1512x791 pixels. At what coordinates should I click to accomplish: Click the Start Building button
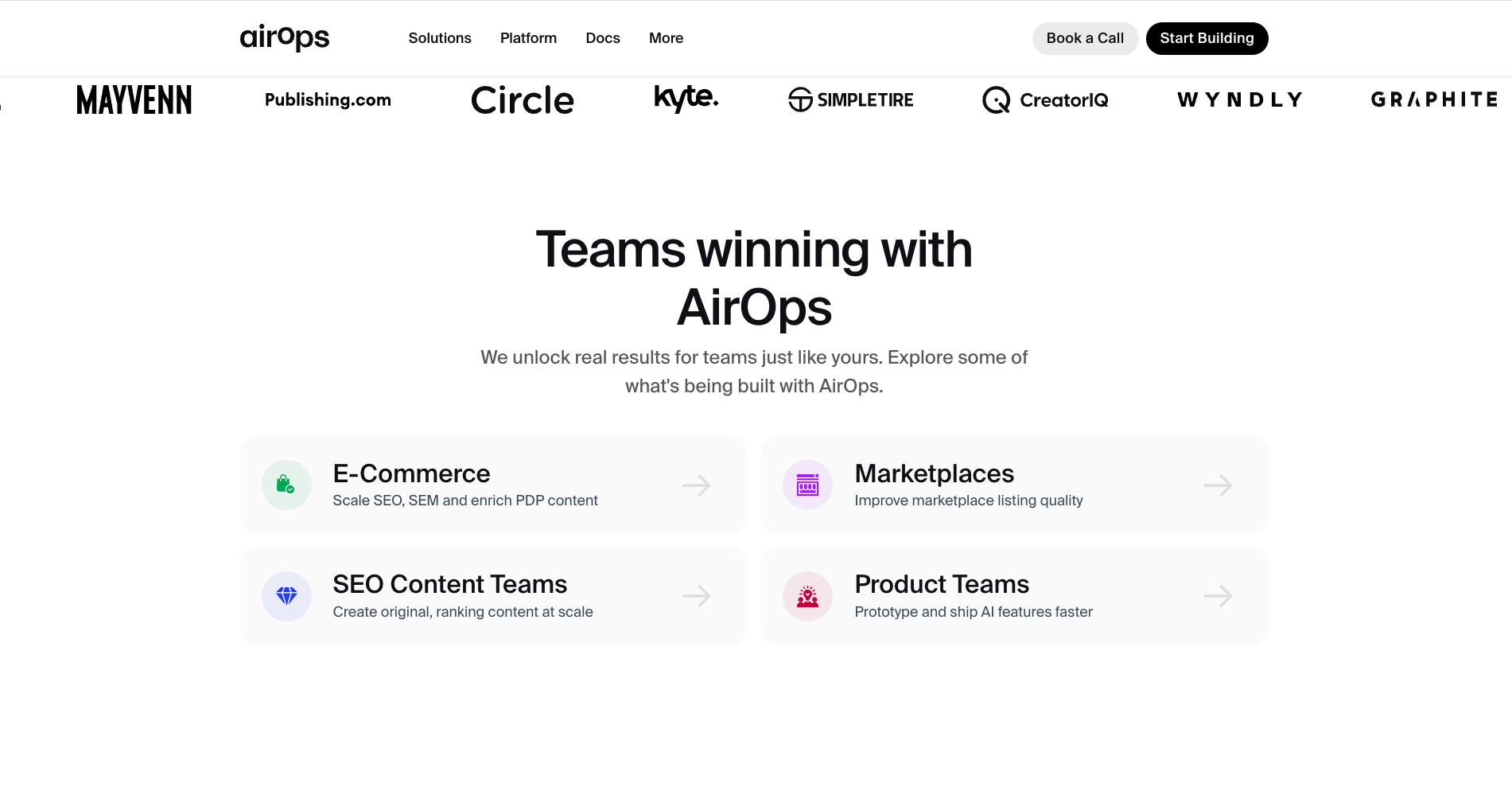click(1207, 38)
